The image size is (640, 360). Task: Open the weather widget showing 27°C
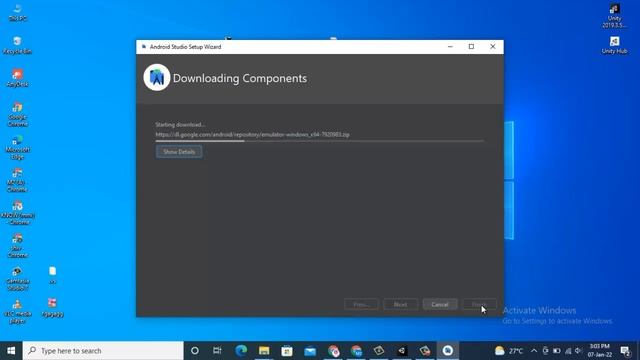509,351
